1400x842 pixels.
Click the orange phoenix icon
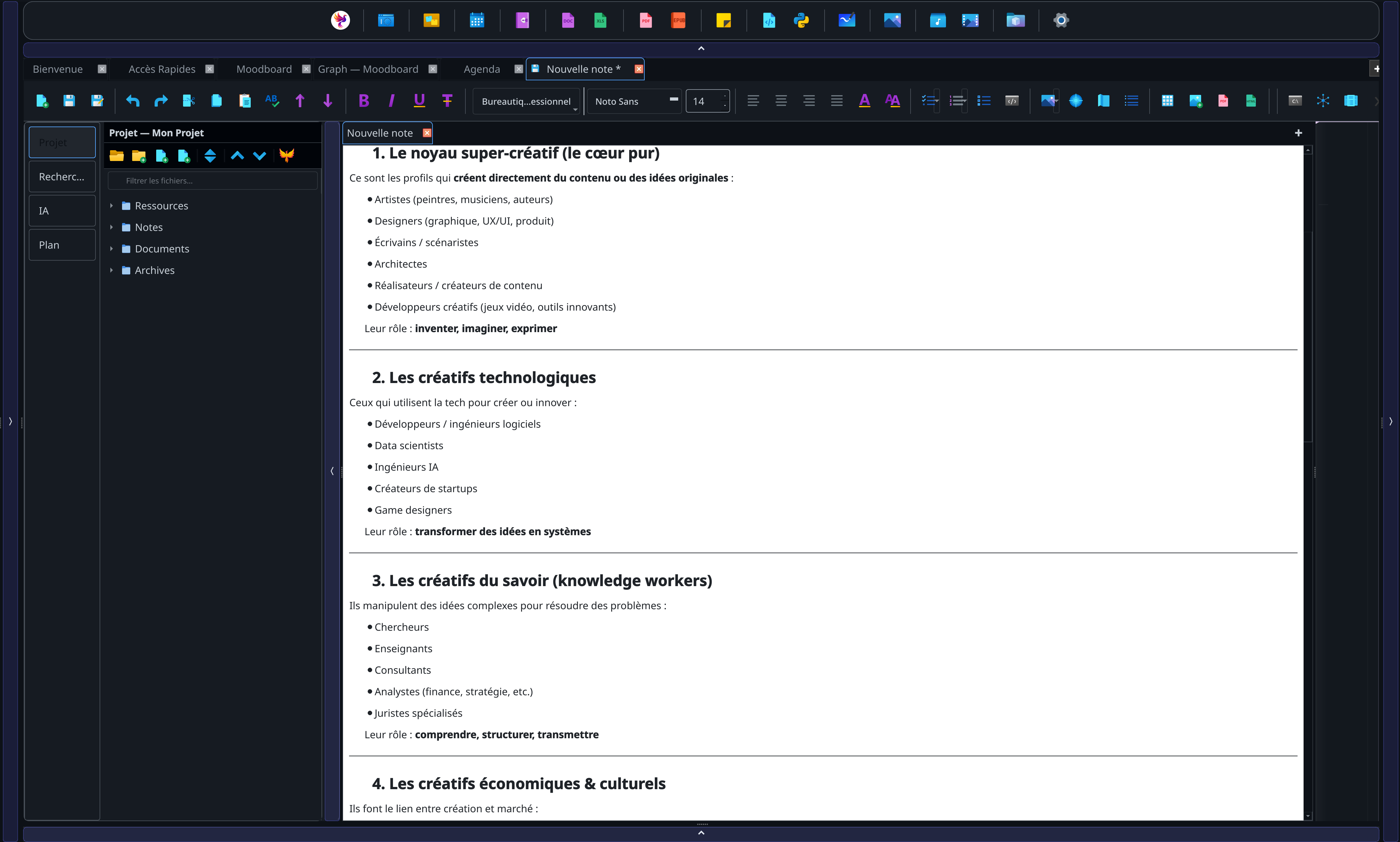coord(287,156)
